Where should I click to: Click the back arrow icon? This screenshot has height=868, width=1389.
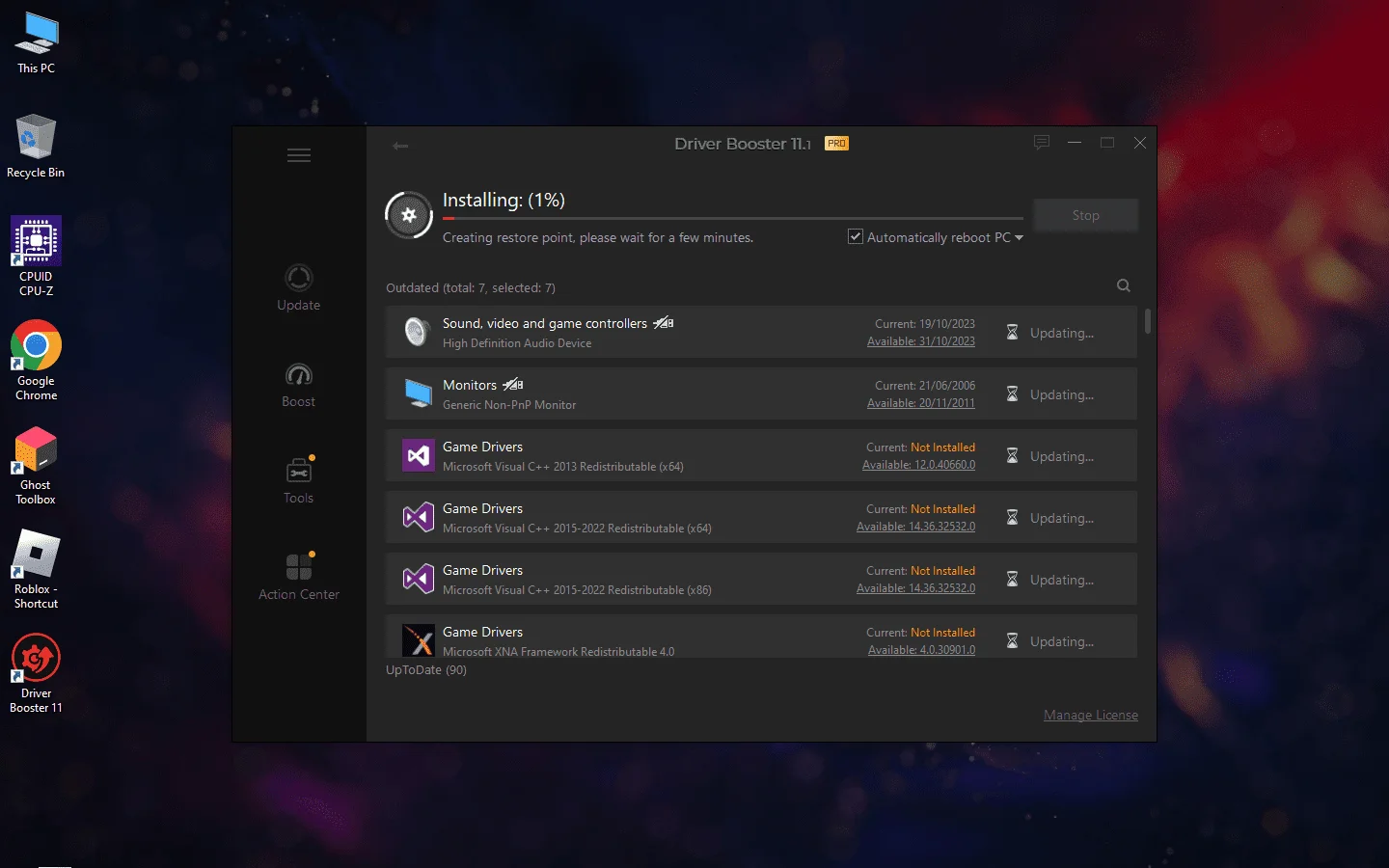[x=400, y=146]
